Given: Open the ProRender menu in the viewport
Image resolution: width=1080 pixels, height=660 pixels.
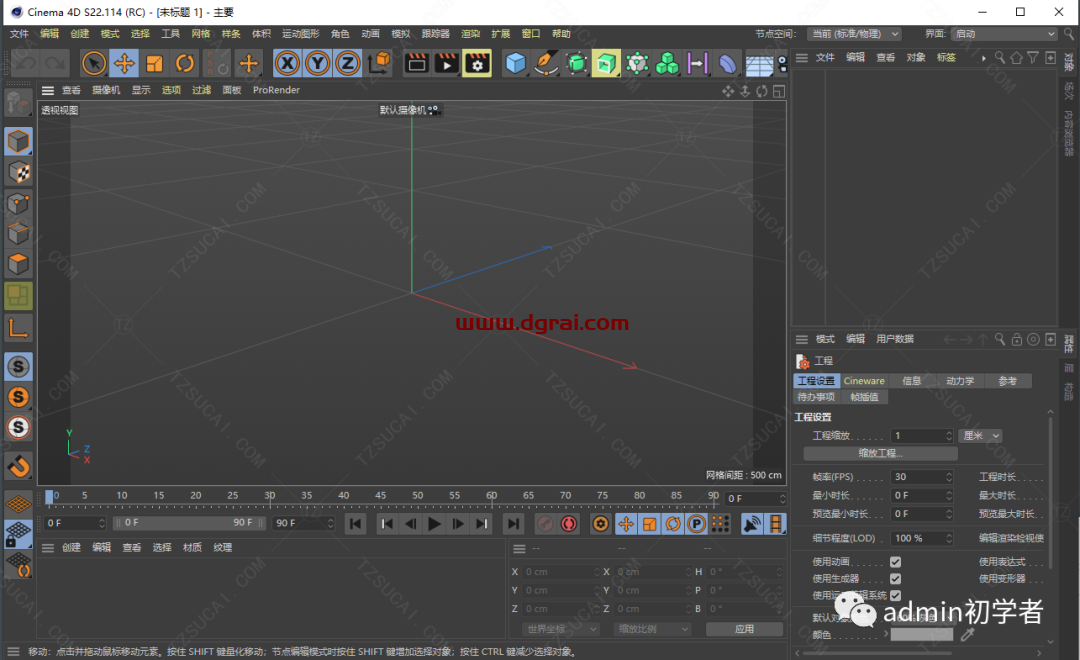Looking at the screenshot, I should click(276, 90).
